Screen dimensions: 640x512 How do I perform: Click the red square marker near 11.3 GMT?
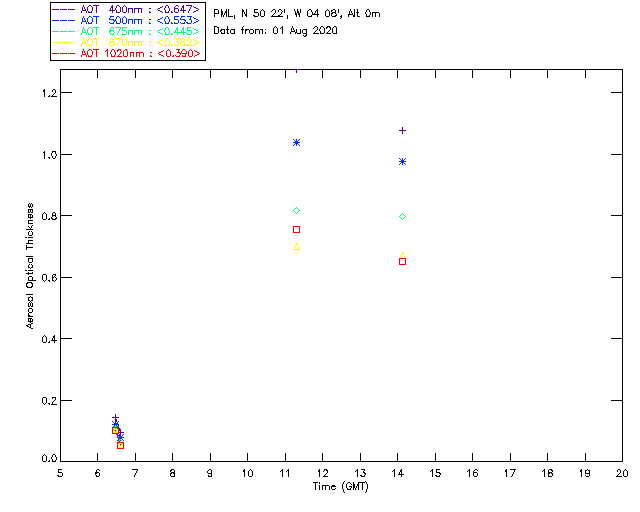297,229
